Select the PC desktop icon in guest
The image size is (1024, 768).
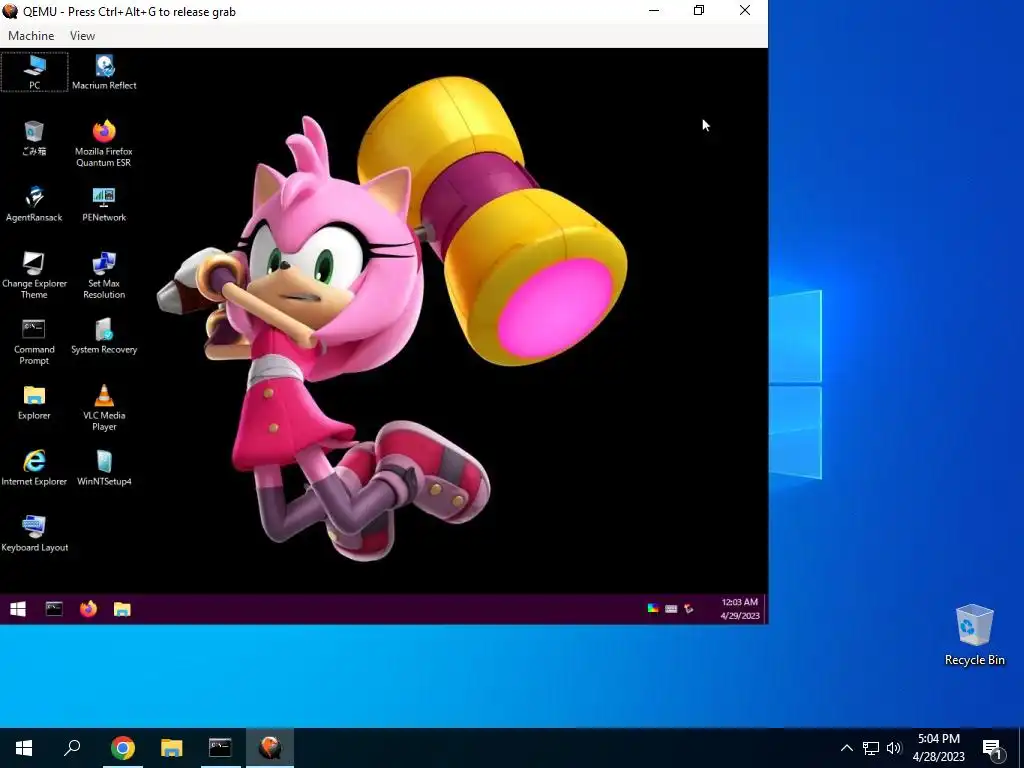pyautogui.click(x=34, y=72)
